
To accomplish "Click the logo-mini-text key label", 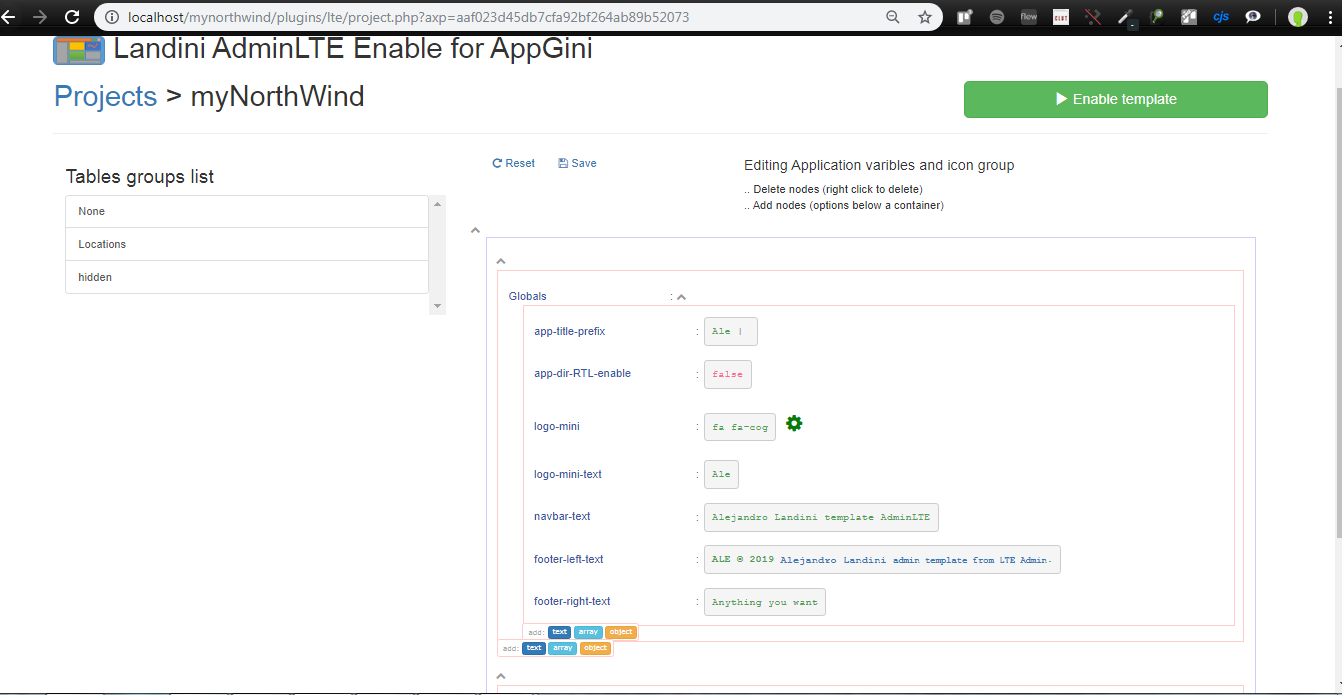I will click(x=568, y=474).
